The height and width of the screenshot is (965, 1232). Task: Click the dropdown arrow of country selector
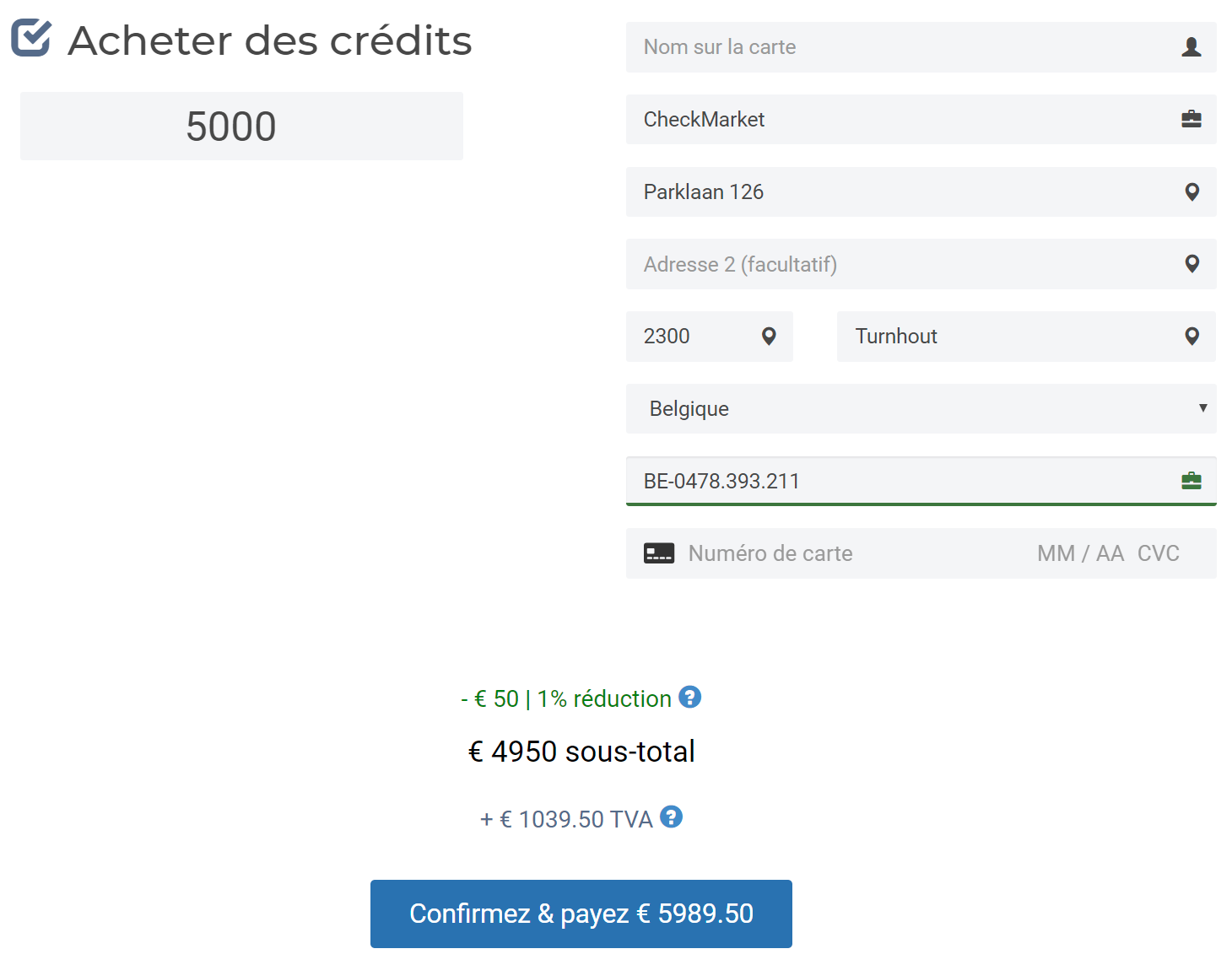click(x=1202, y=408)
